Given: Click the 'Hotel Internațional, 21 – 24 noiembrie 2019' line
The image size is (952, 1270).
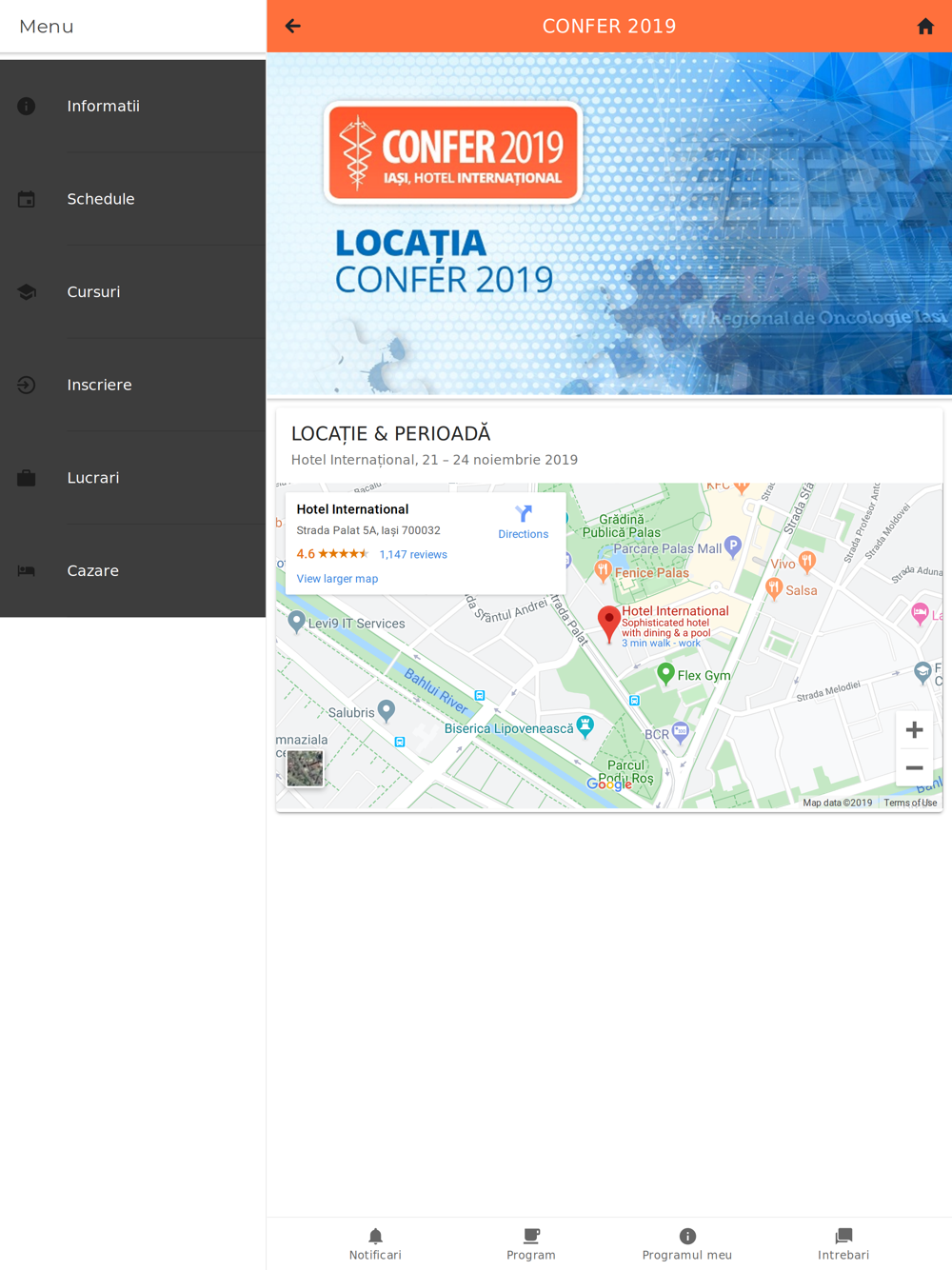Looking at the screenshot, I should [434, 460].
